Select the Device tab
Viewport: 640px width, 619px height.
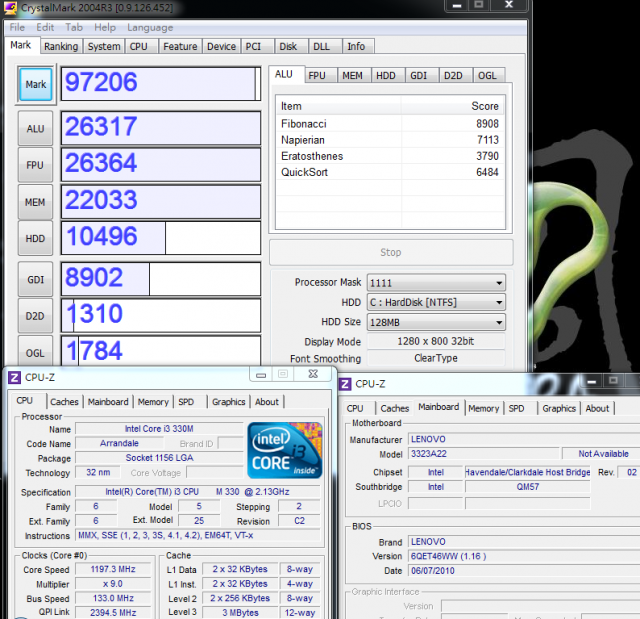click(221, 47)
